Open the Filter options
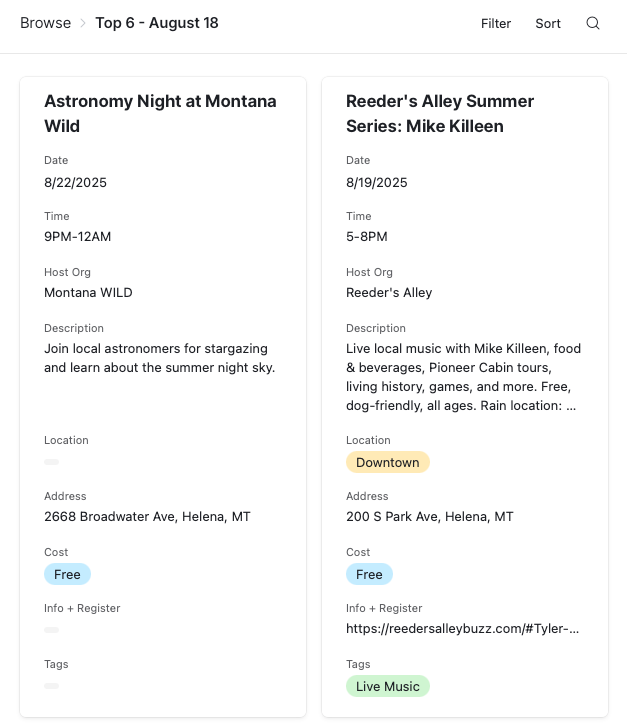The image size is (627, 727). (x=496, y=23)
